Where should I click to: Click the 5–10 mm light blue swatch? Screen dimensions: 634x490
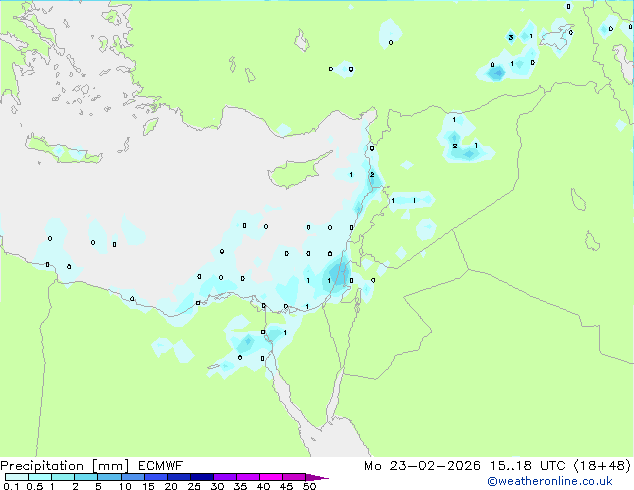coord(109,477)
